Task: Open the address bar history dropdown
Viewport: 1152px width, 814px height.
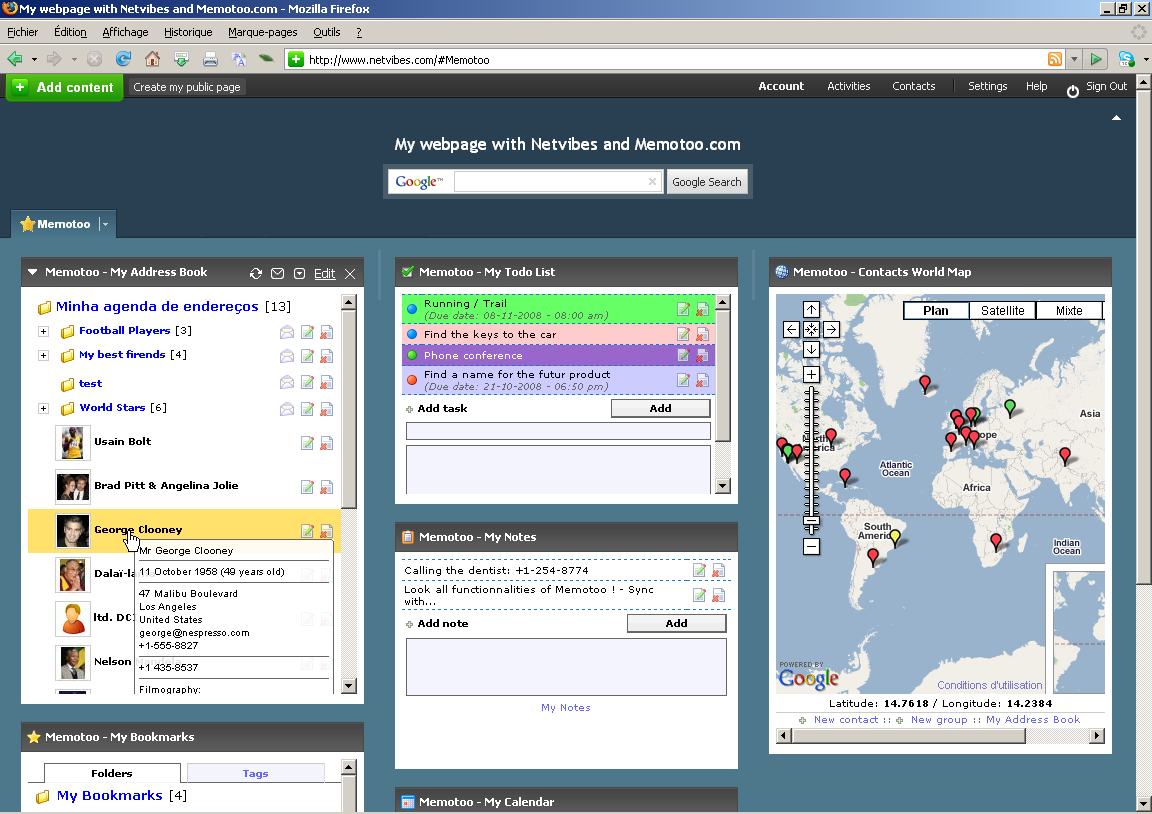Action: pyautogui.click(x=1074, y=60)
